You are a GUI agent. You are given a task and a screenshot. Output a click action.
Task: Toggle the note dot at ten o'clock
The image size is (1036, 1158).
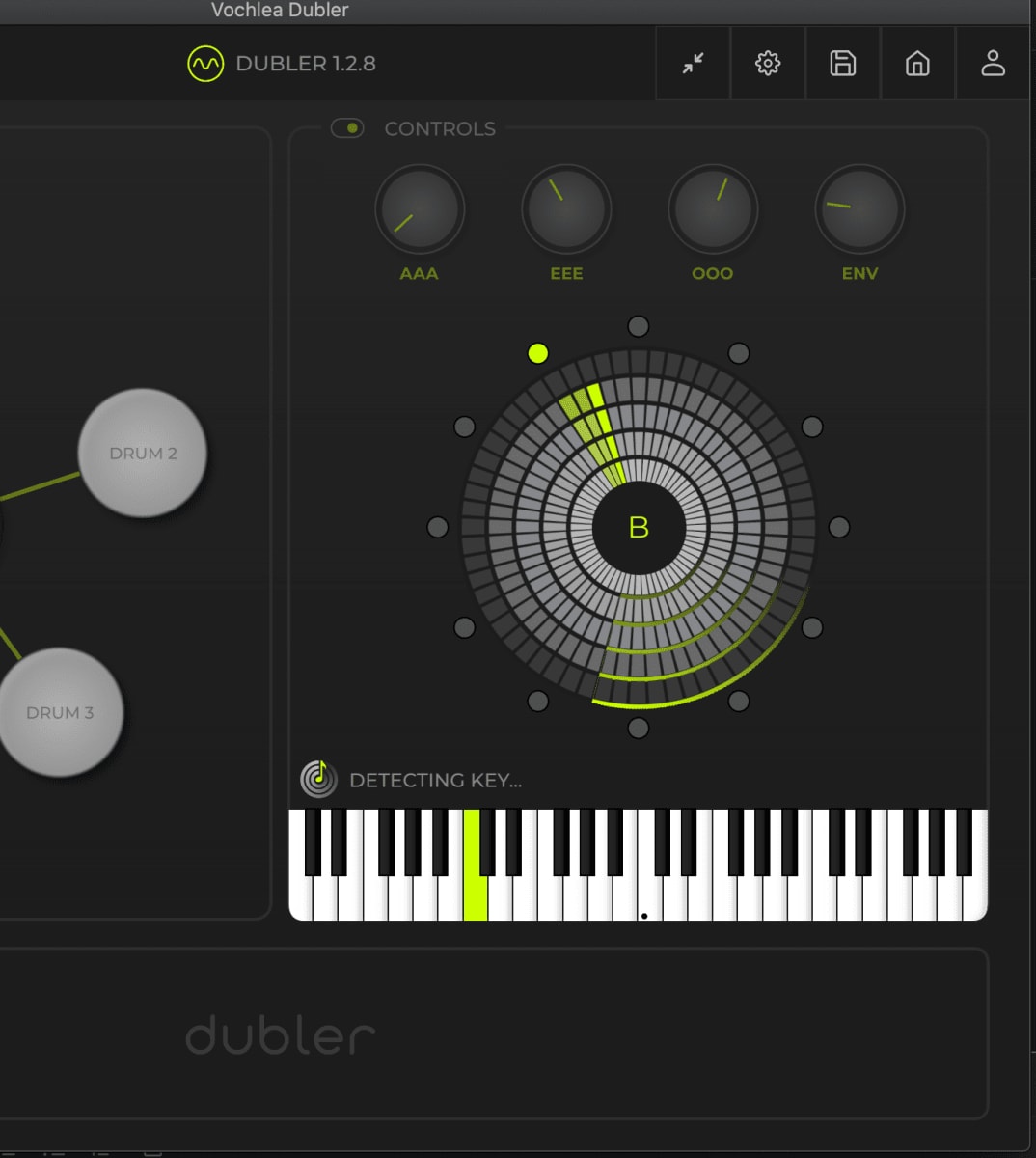tap(465, 427)
